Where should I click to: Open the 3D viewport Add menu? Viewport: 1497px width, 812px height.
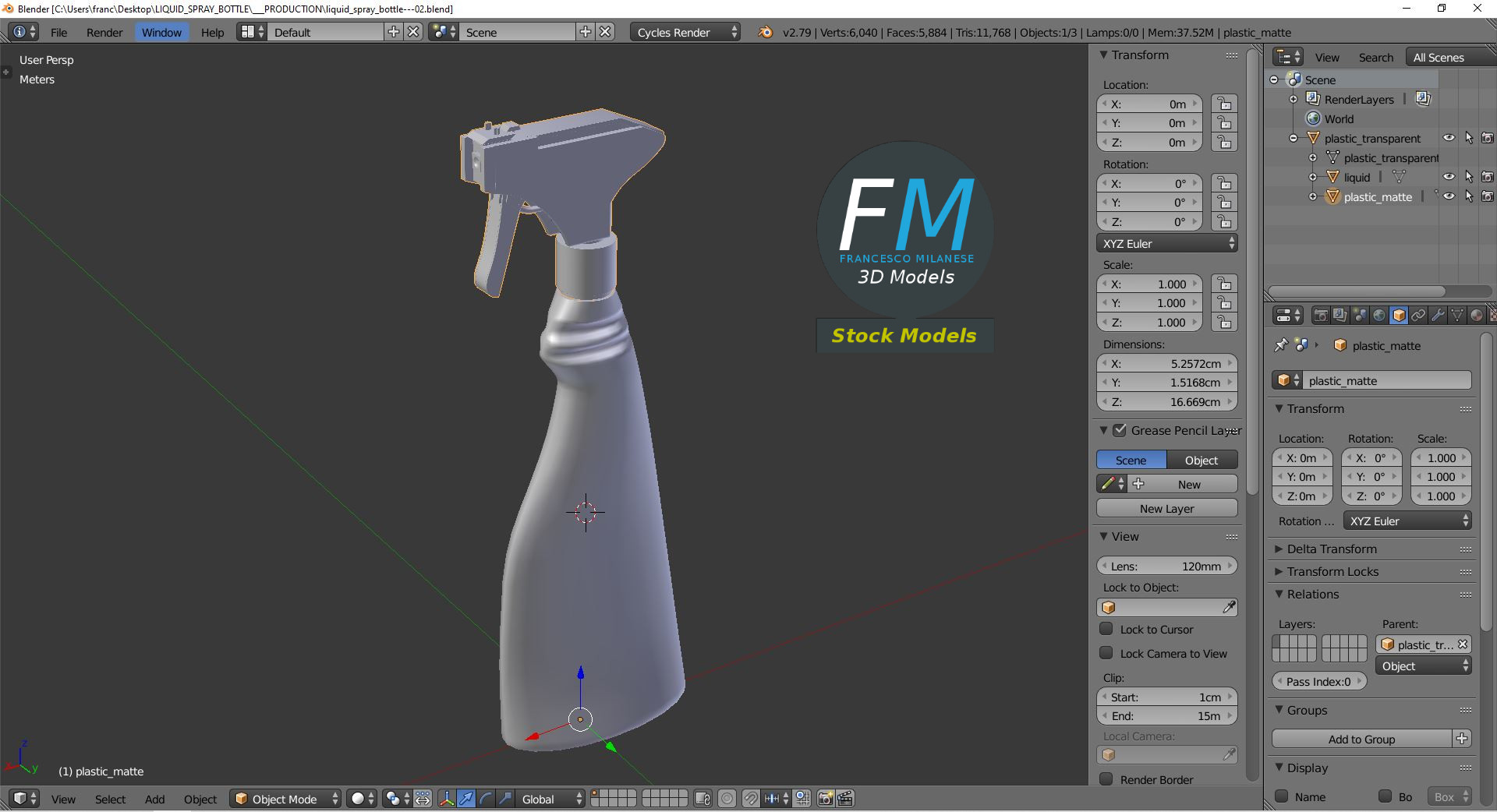click(154, 799)
